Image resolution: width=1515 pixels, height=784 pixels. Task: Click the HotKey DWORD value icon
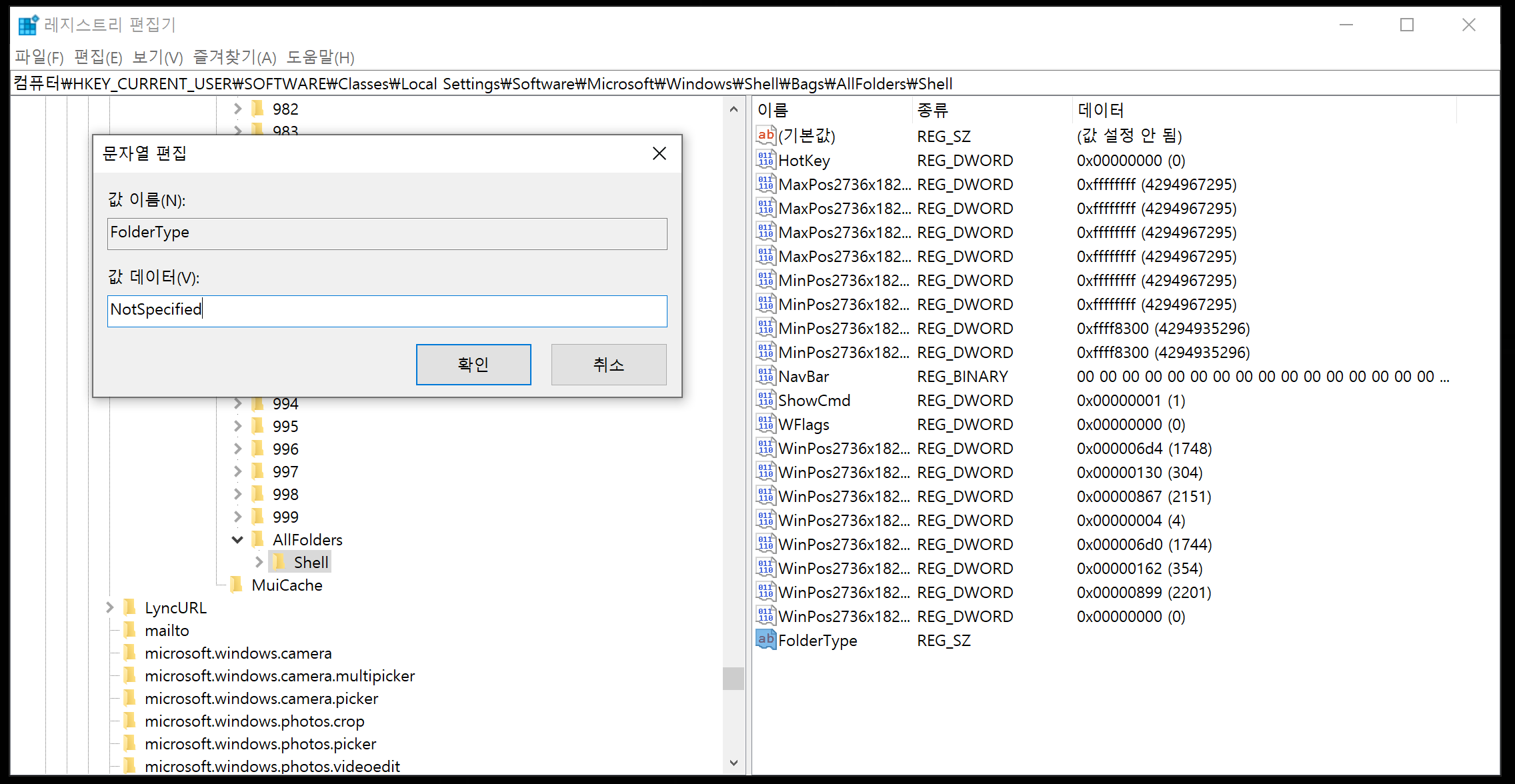click(766, 160)
